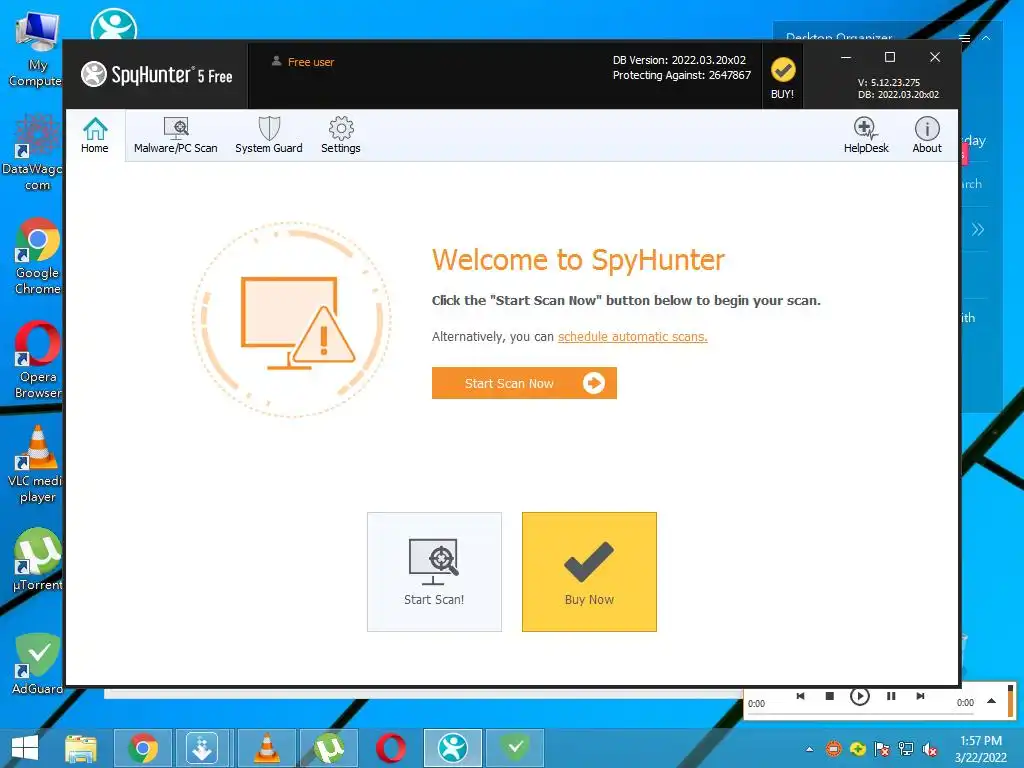This screenshot has height=768, width=1024.
Task: Open the About info page
Action: pos(927,135)
